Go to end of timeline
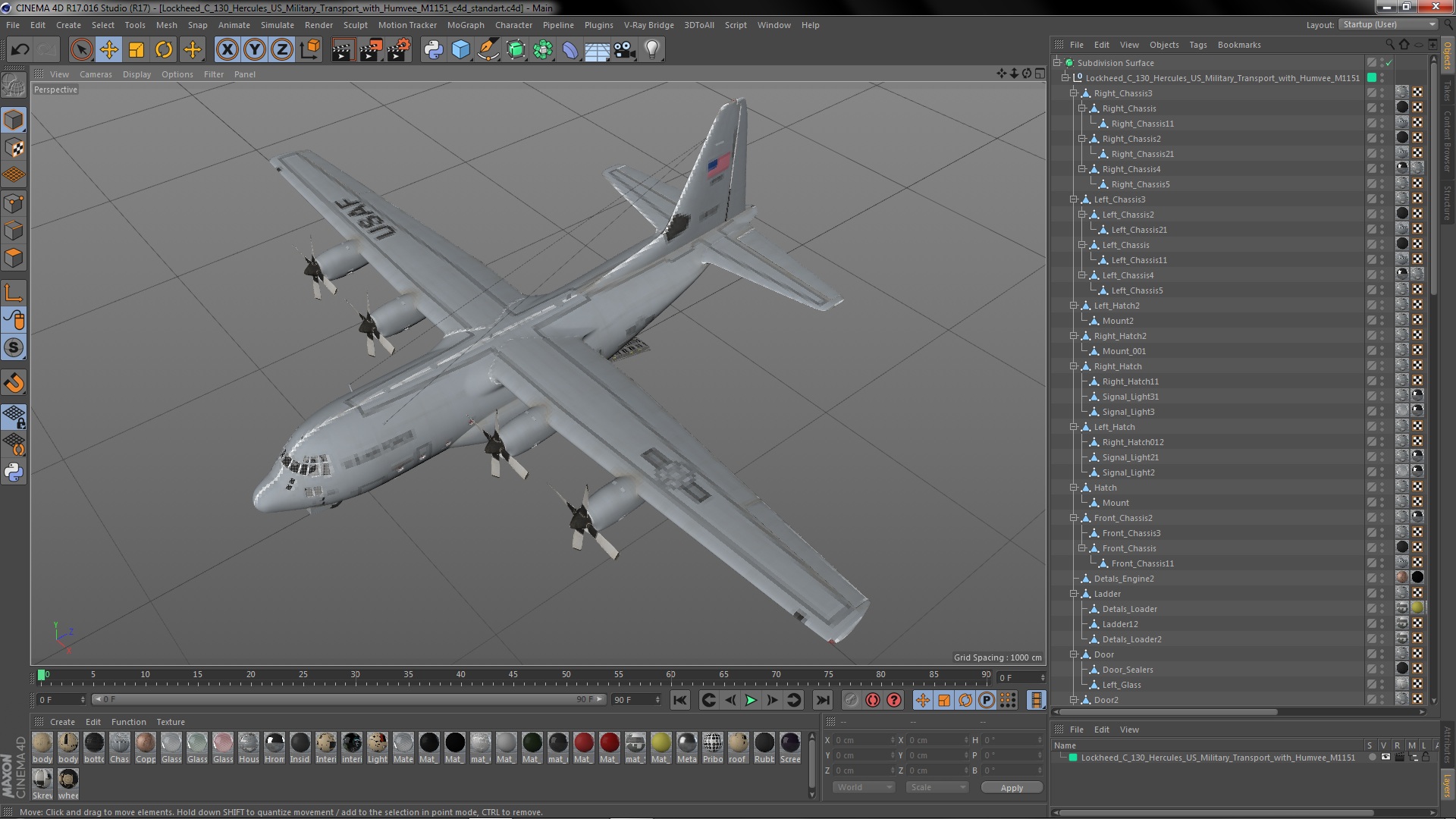 point(823,700)
